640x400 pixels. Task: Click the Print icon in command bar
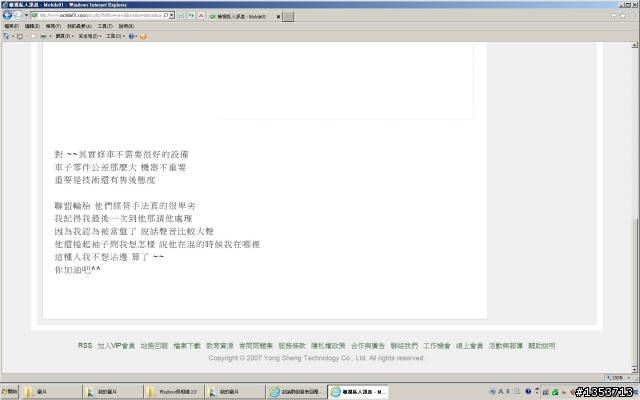[43, 36]
